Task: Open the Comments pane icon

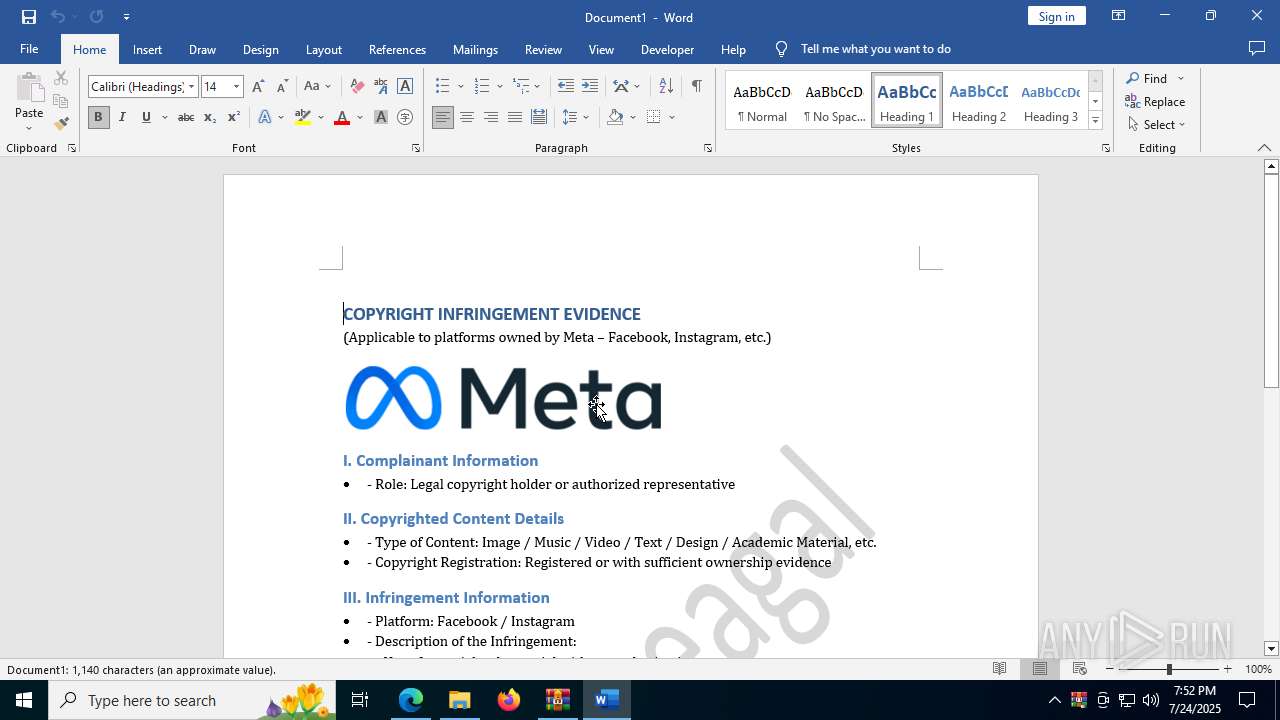Action: click(x=1257, y=49)
